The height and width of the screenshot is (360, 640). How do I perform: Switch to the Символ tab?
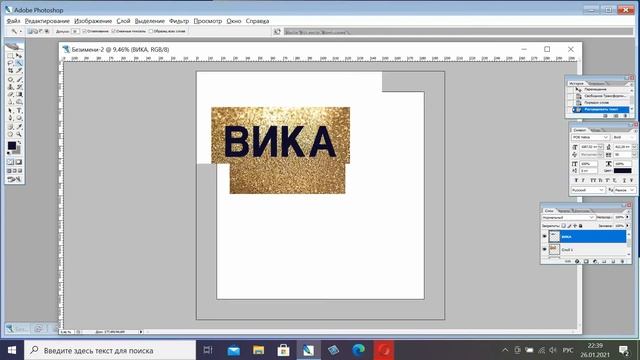(580, 130)
